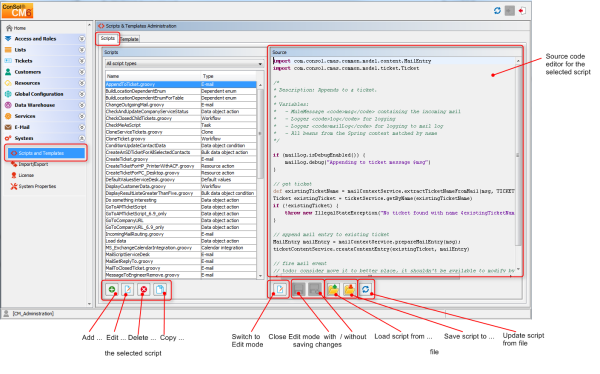Expand the Global Configuration section
Screen dimensions: 600x374
(82, 94)
